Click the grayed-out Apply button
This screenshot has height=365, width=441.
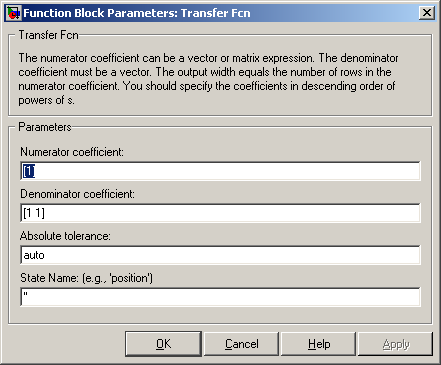[396, 344]
